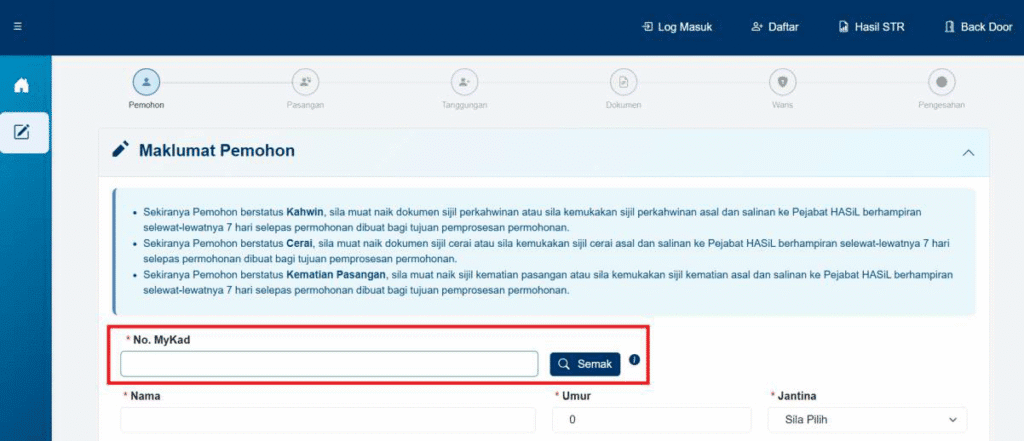Viewport: 1024px width, 441px height.
Task: Click the Pasangan step icon
Action: click(x=304, y=82)
